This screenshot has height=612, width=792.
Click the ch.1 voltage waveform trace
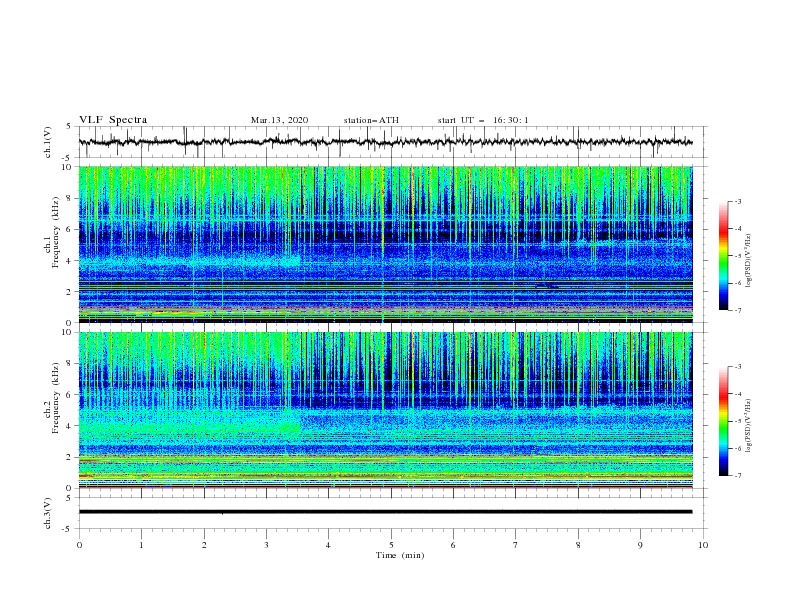[x=385, y=142]
